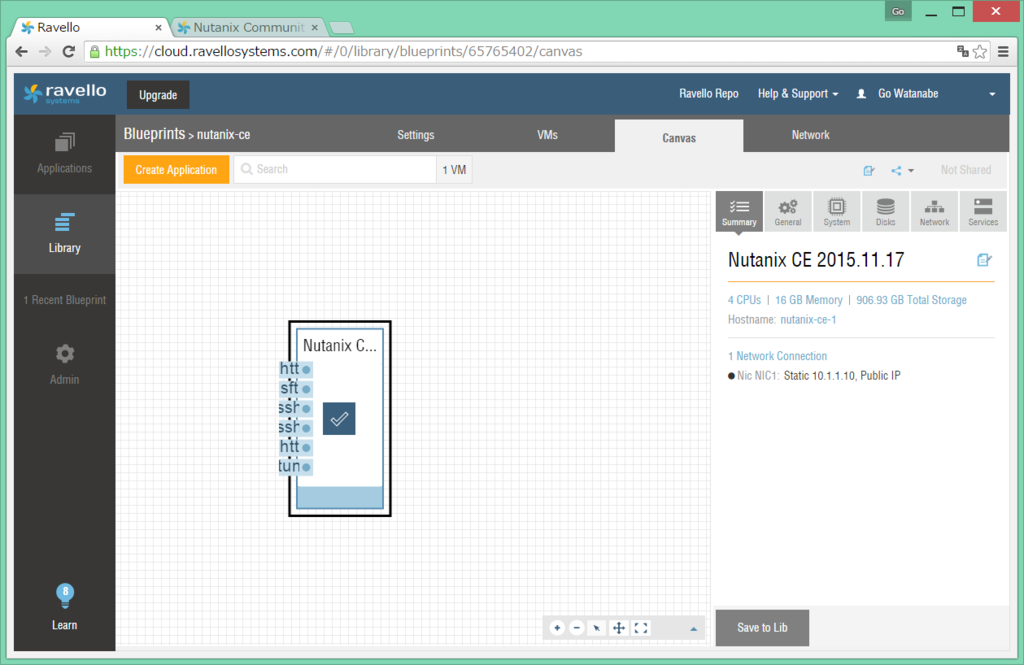Bookmark this page with the star icon
Viewport: 1024px width, 665px height.
980,52
